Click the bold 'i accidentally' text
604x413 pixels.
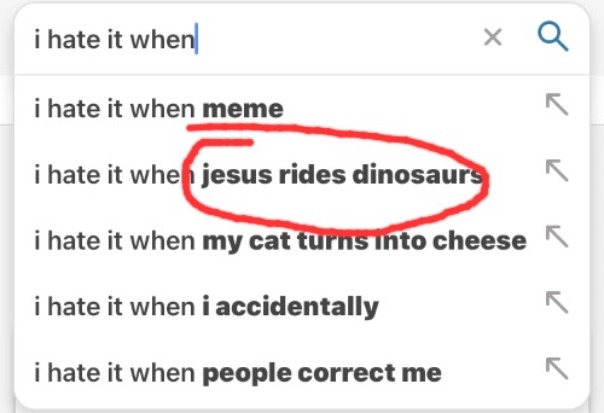click(291, 307)
